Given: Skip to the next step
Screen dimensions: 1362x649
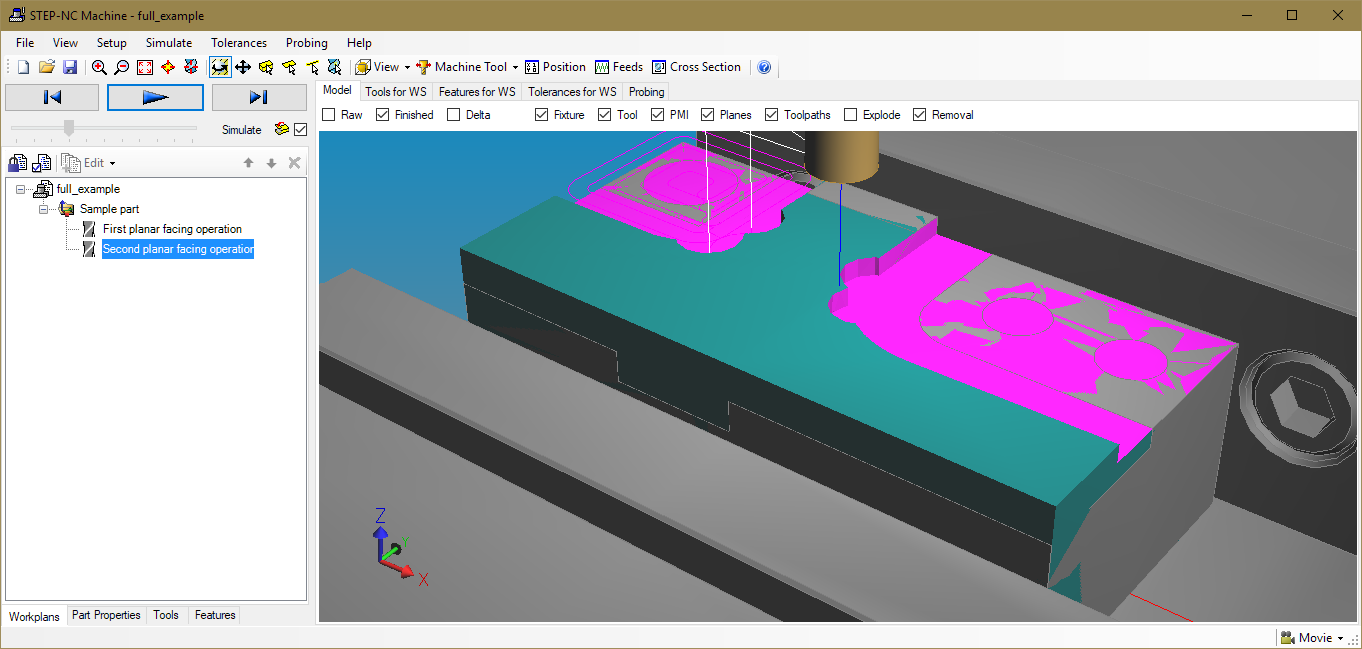Looking at the screenshot, I should click(259, 97).
